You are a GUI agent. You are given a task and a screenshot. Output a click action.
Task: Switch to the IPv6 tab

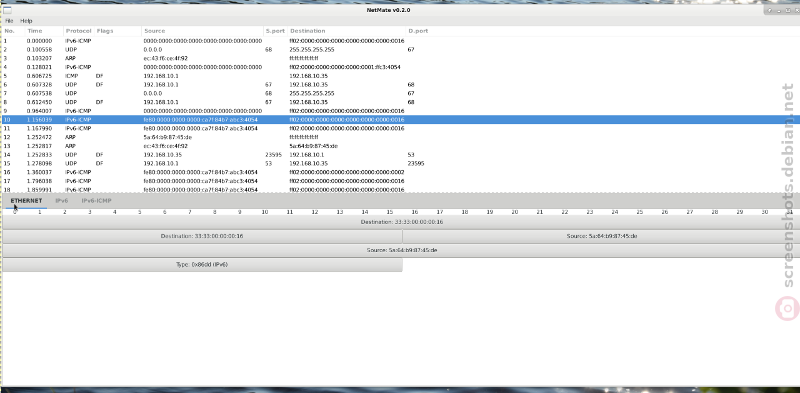click(61, 201)
